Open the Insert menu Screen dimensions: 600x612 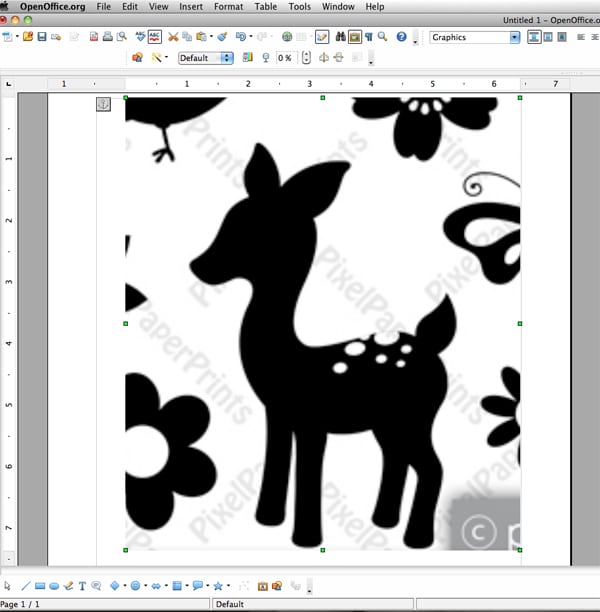pos(191,7)
